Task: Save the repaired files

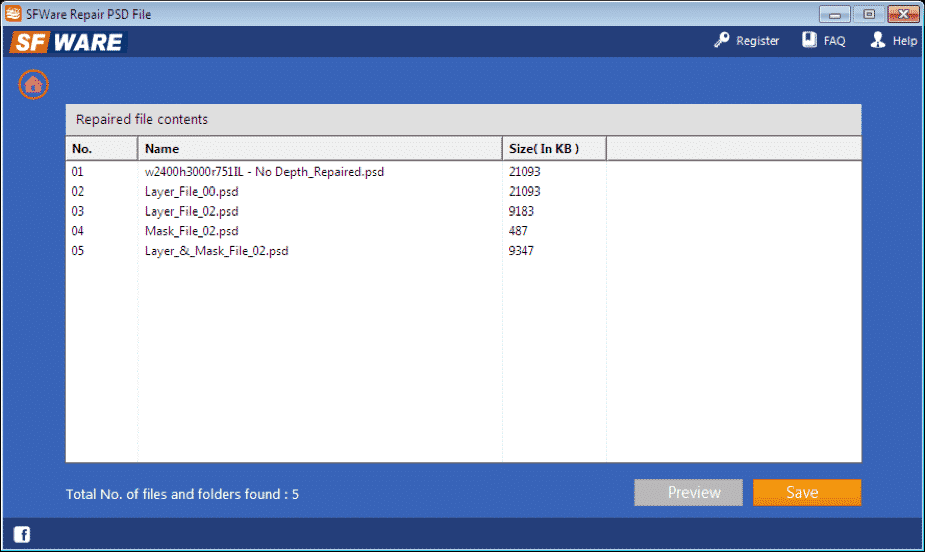Action: pyautogui.click(x=807, y=492)
